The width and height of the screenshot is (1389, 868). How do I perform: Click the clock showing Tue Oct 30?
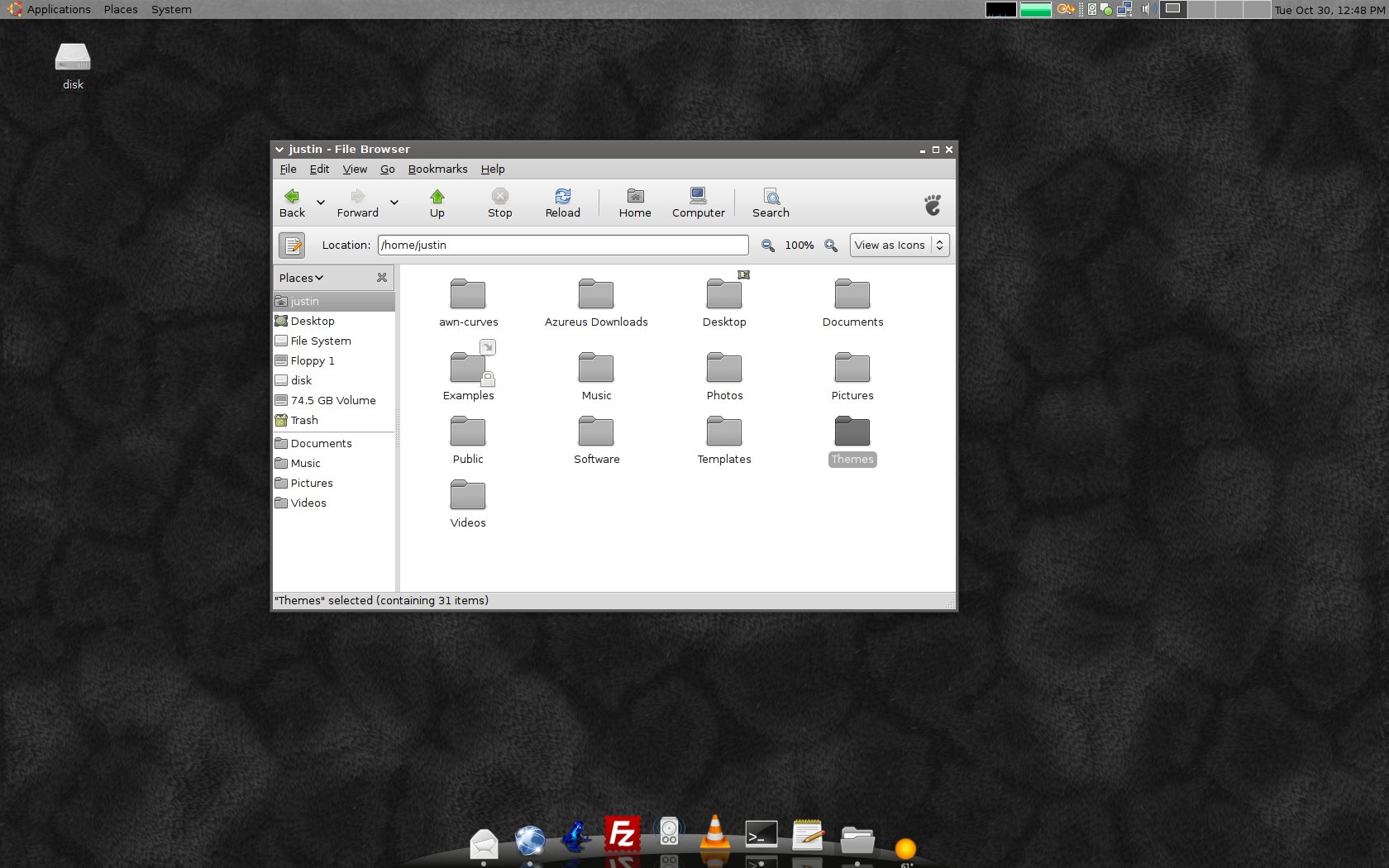[x=1329, y=11]
